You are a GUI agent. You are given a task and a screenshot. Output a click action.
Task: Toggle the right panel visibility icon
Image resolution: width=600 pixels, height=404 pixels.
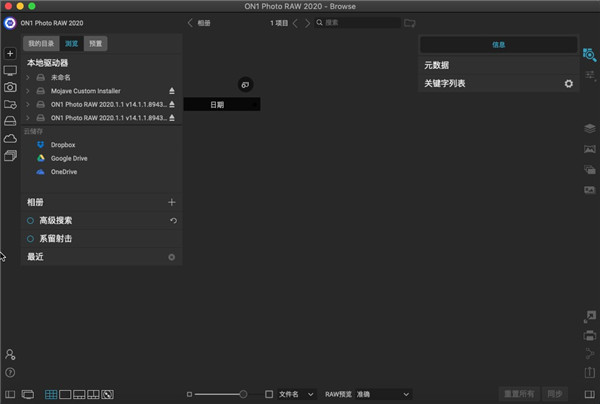590,394
